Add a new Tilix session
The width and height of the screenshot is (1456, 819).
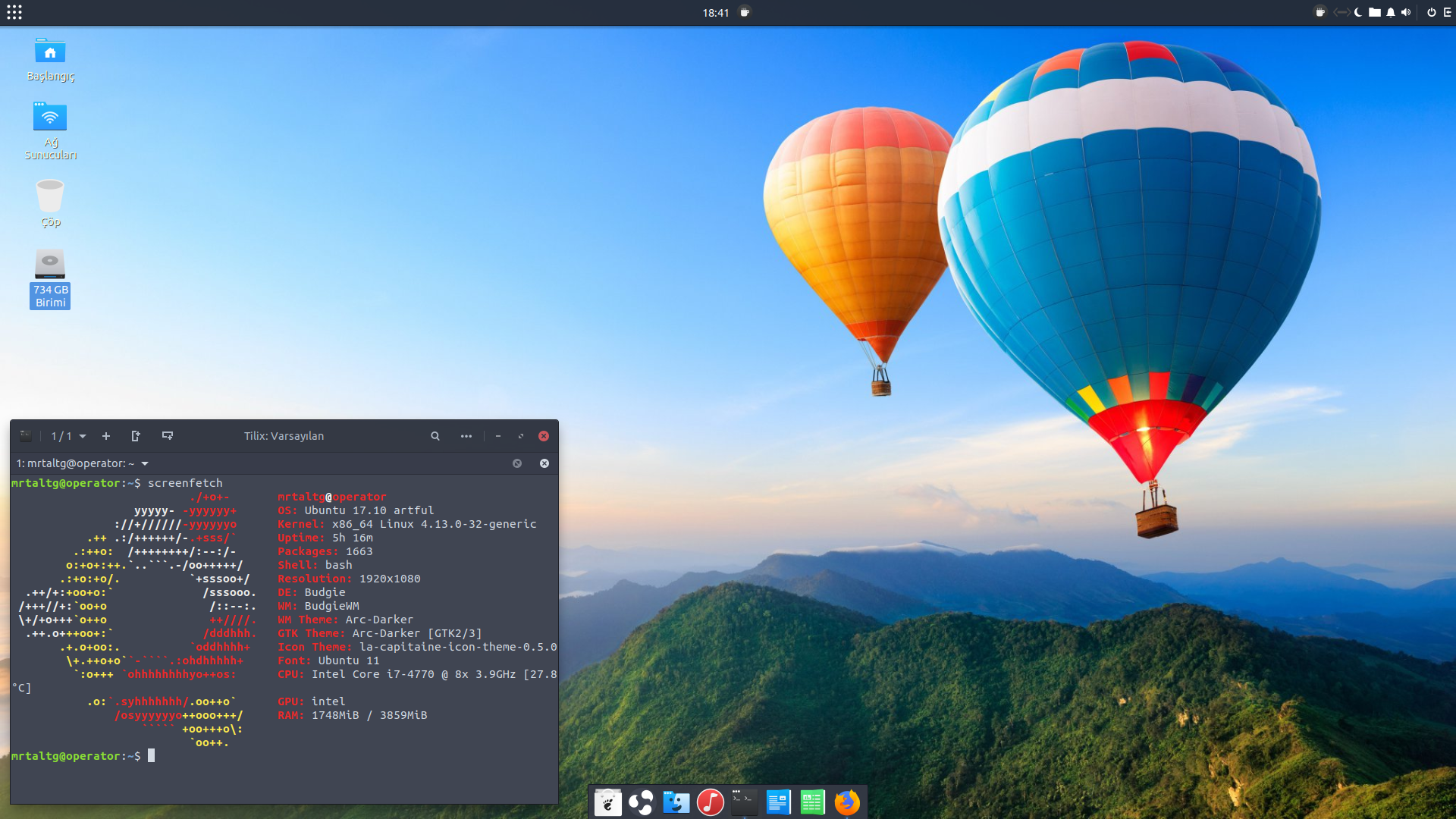coord(106,436)
